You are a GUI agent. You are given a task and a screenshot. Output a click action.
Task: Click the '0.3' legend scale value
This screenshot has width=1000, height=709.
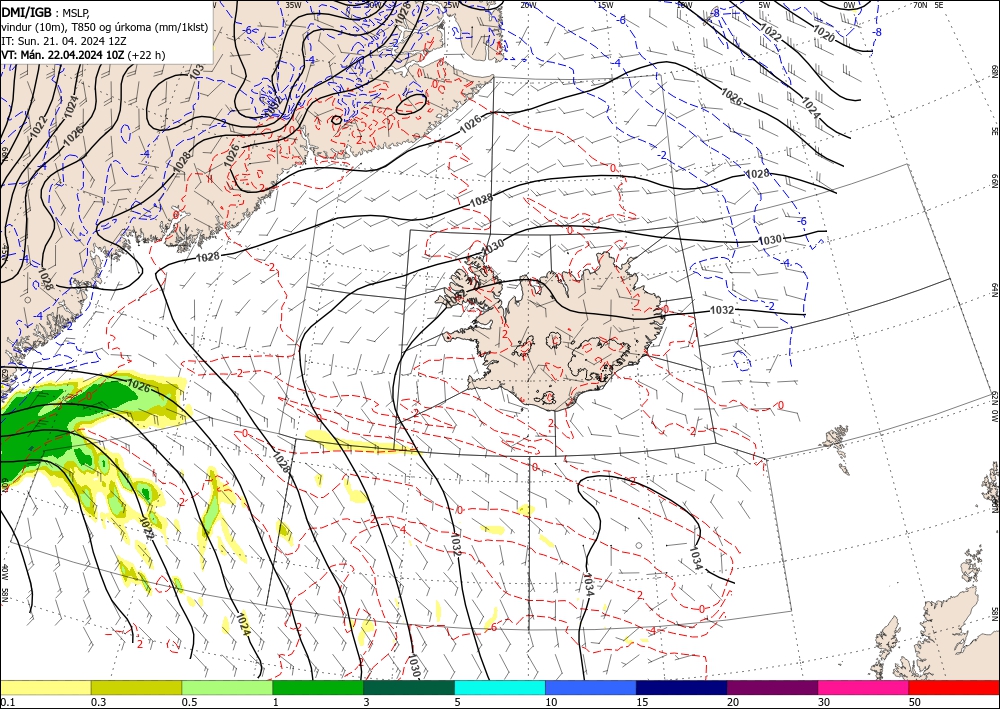click(98, 702)
